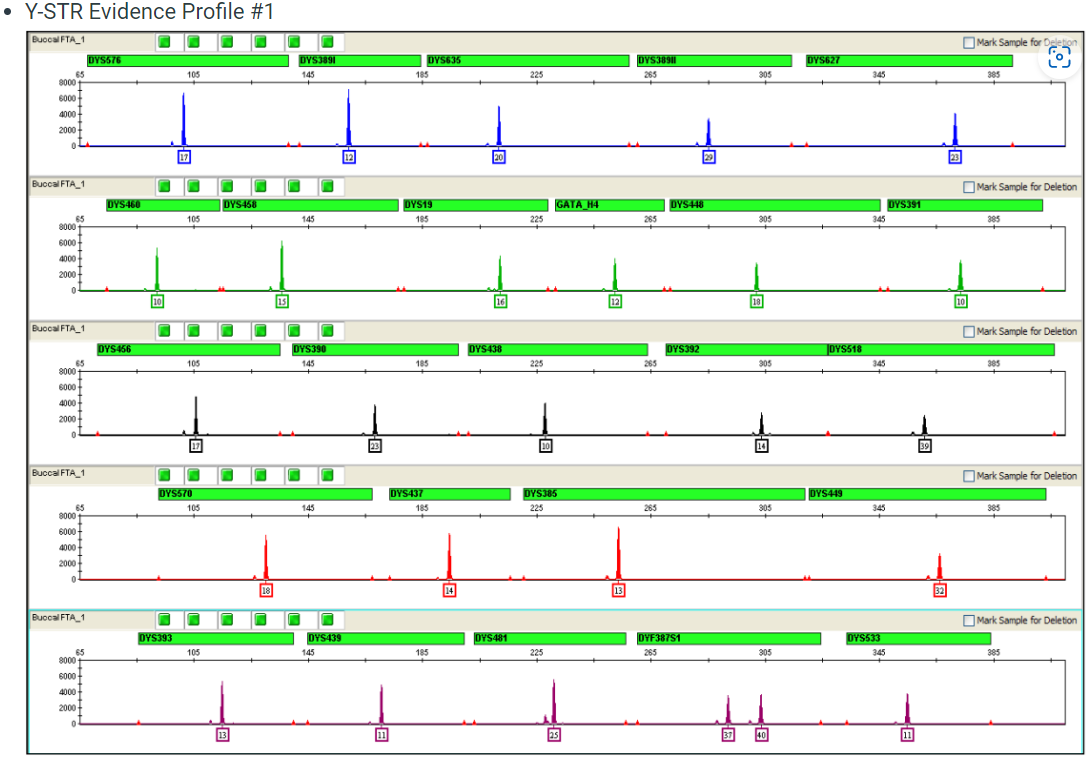Select the second green quality indicator in DYS393 row
Screen dimensions: 1091x762
coord(195,618)
